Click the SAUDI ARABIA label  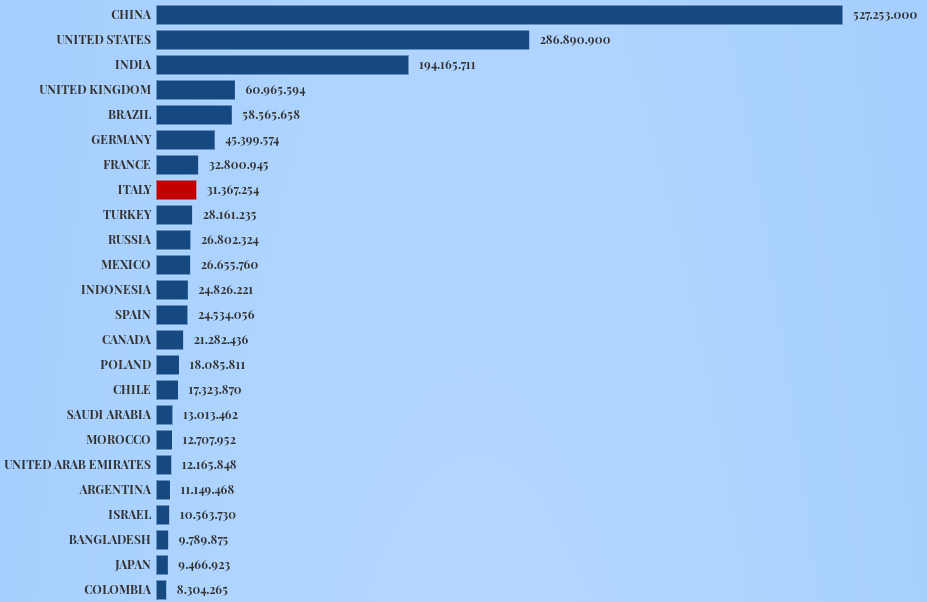point(109,415)
